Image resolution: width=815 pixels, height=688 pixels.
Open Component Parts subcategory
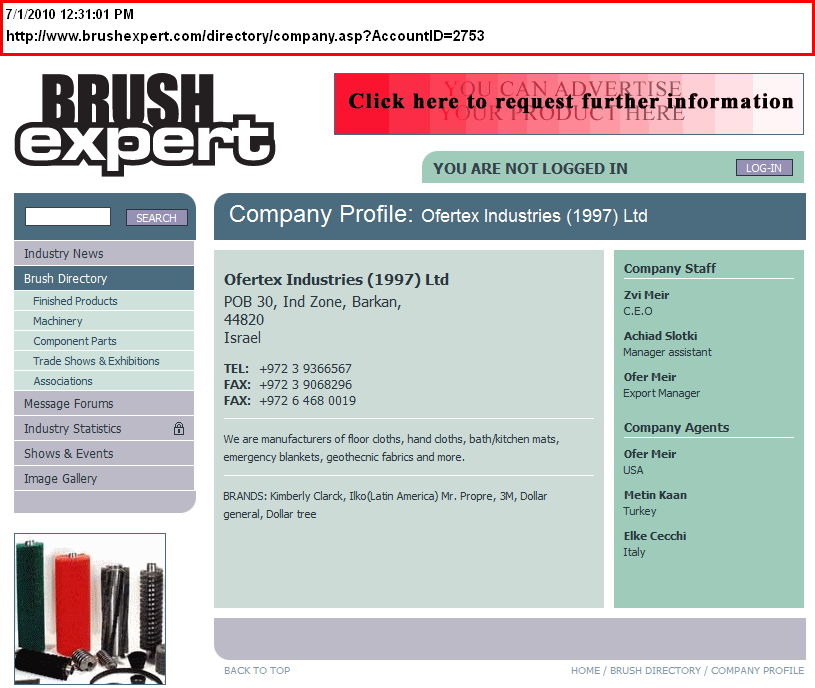click(x=75, y=341)
